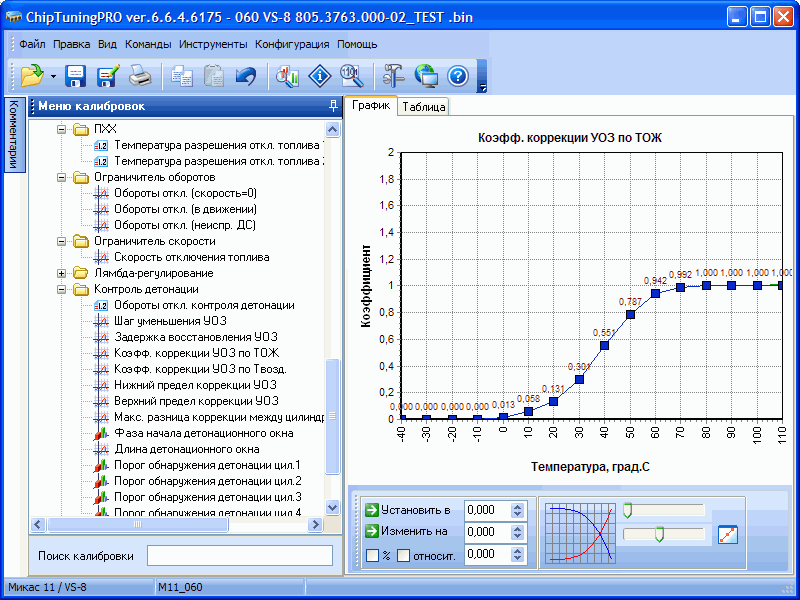Open the dropdown arrow next to Open file
800x600 pixels.
pos(52,76)
